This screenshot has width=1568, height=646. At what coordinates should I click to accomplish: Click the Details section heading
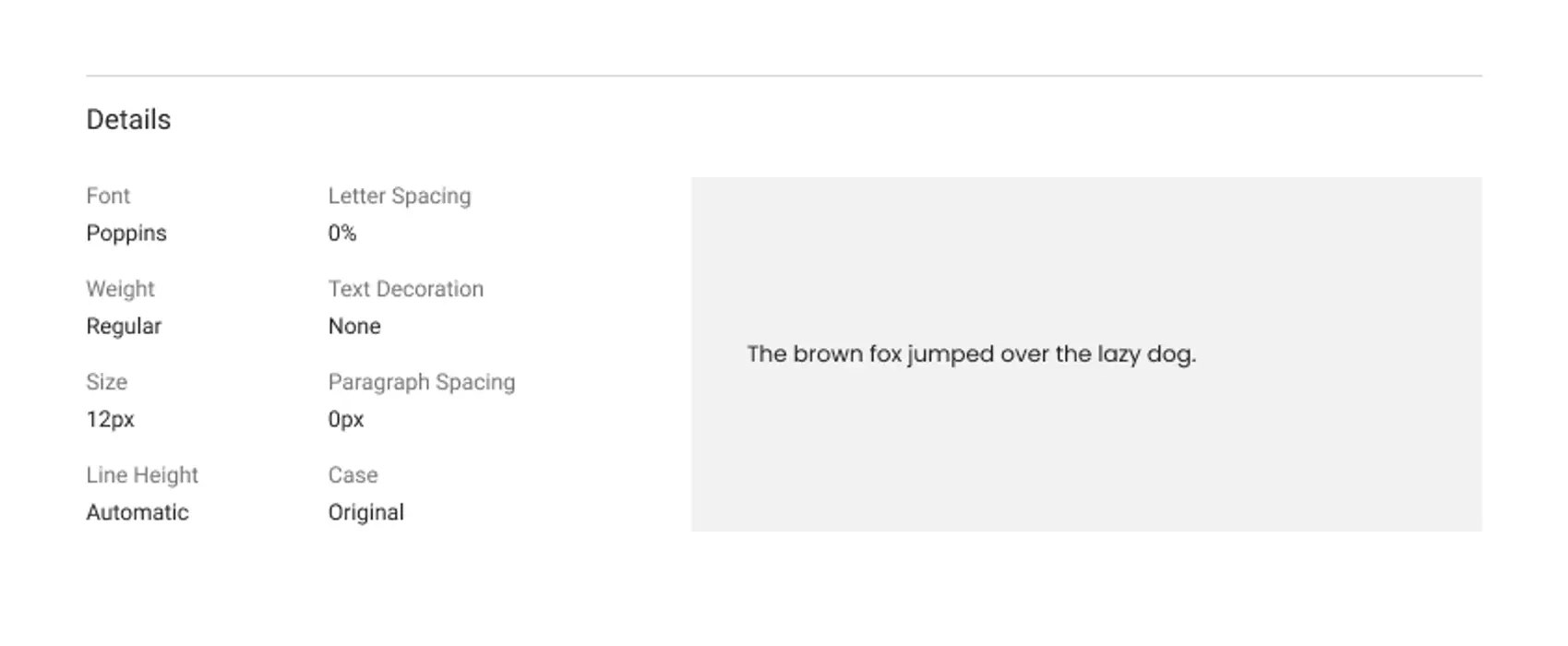128,120
